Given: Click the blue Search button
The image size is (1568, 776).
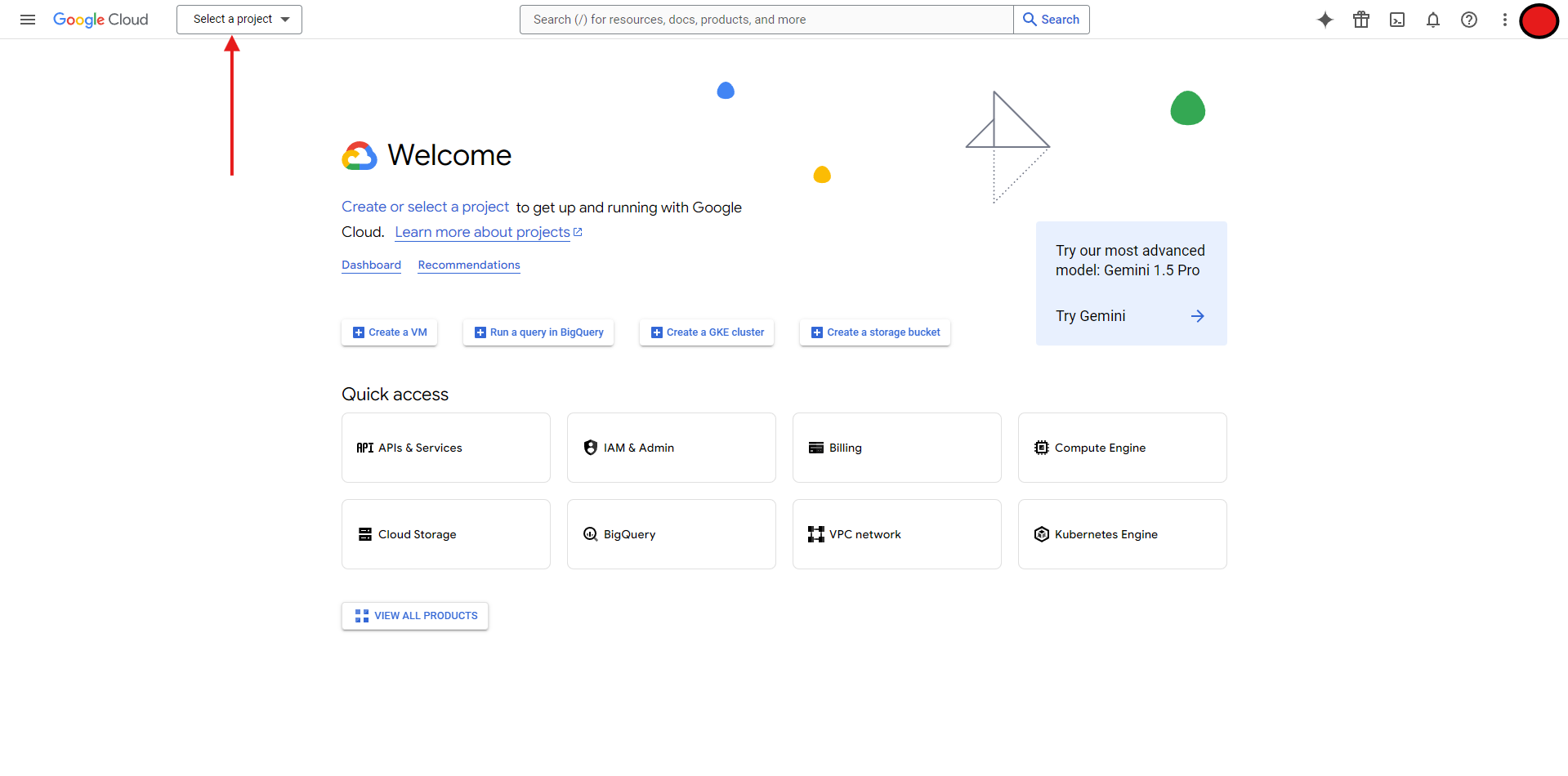Looking at the screenshot, I should click(1052, 20).
